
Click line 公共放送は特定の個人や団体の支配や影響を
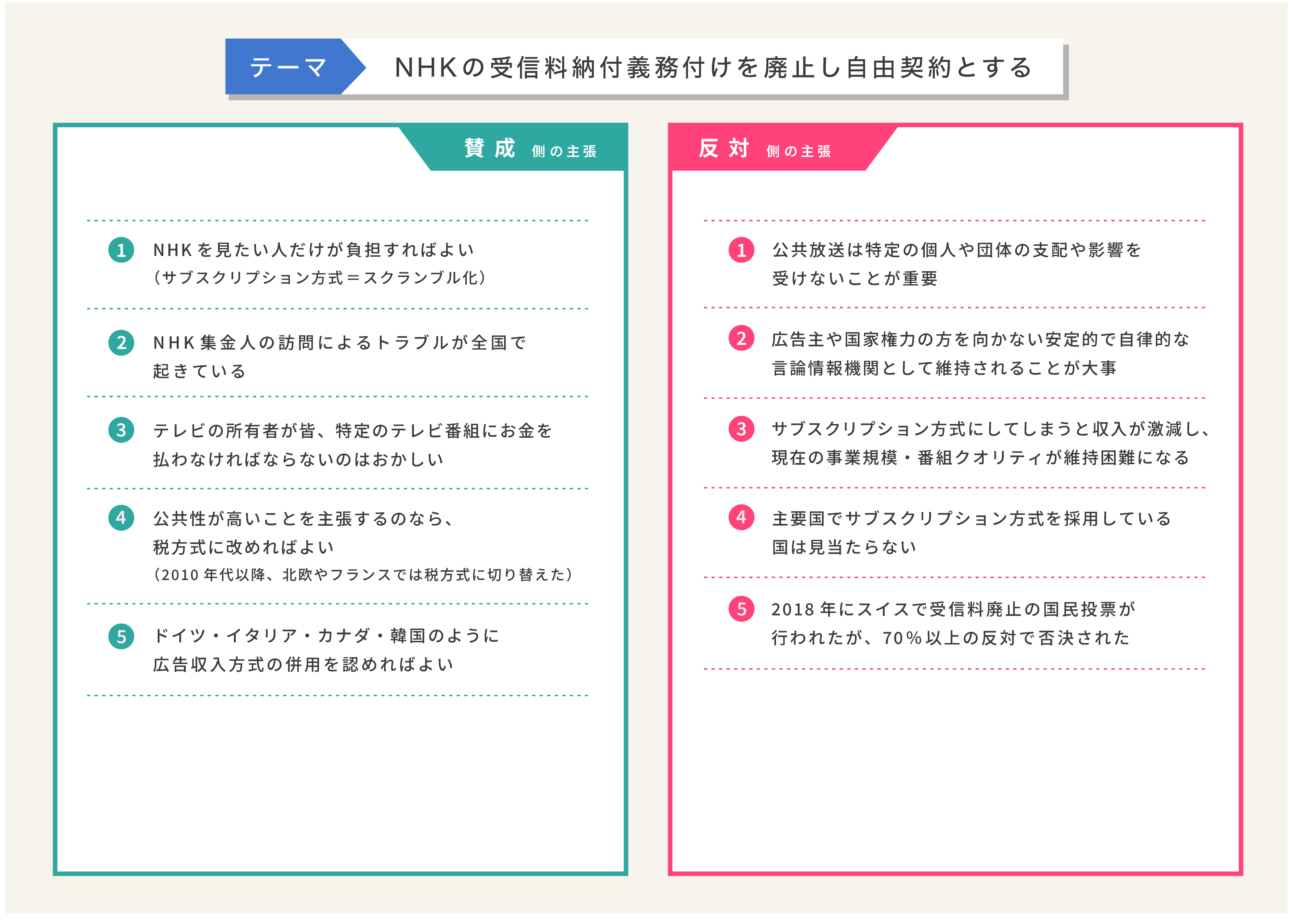click(x=956, y=250)
